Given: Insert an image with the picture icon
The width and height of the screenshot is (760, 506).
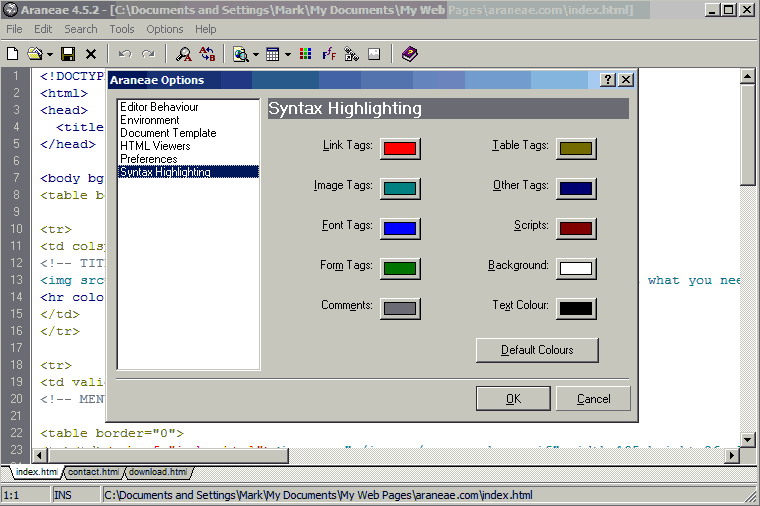Looking at the screenshot, I should (374, 54).
